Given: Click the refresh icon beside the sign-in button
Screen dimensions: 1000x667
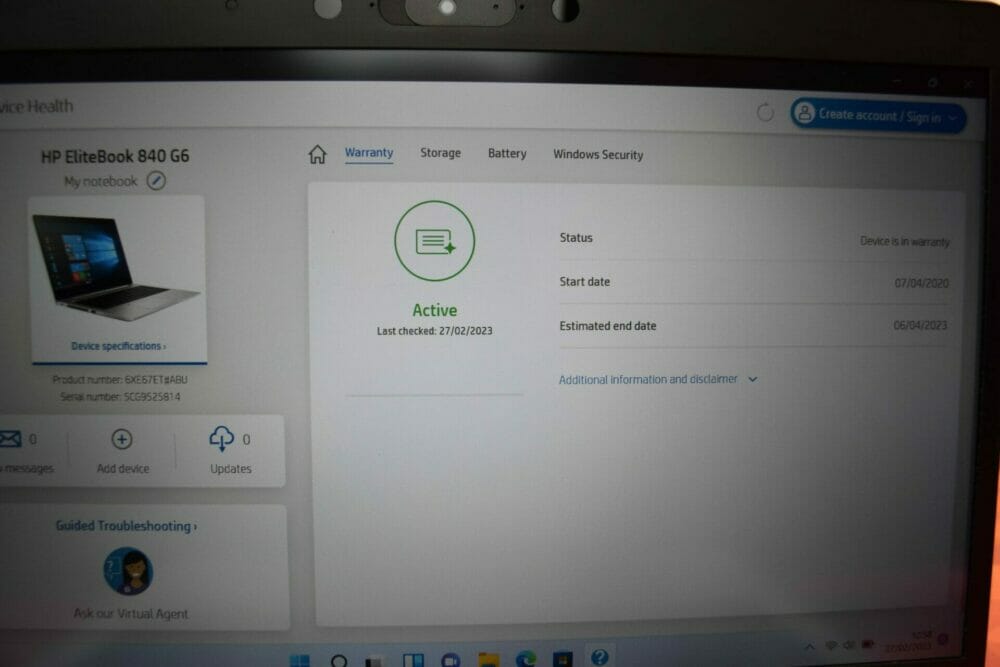Looking at the screenshot, I should (765, 113).
